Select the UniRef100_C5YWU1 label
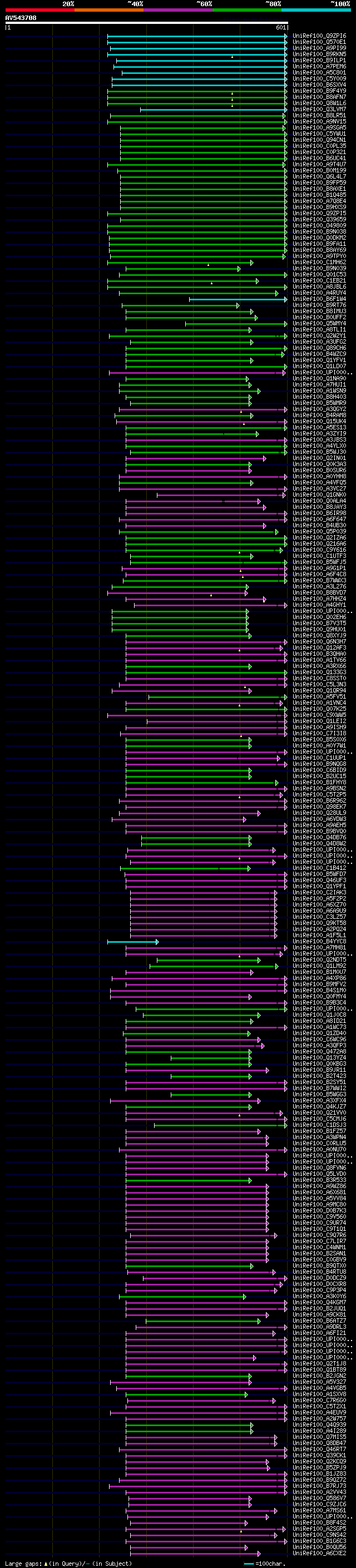The width and height of the screenshot is (356, 1568). point(319,134)
